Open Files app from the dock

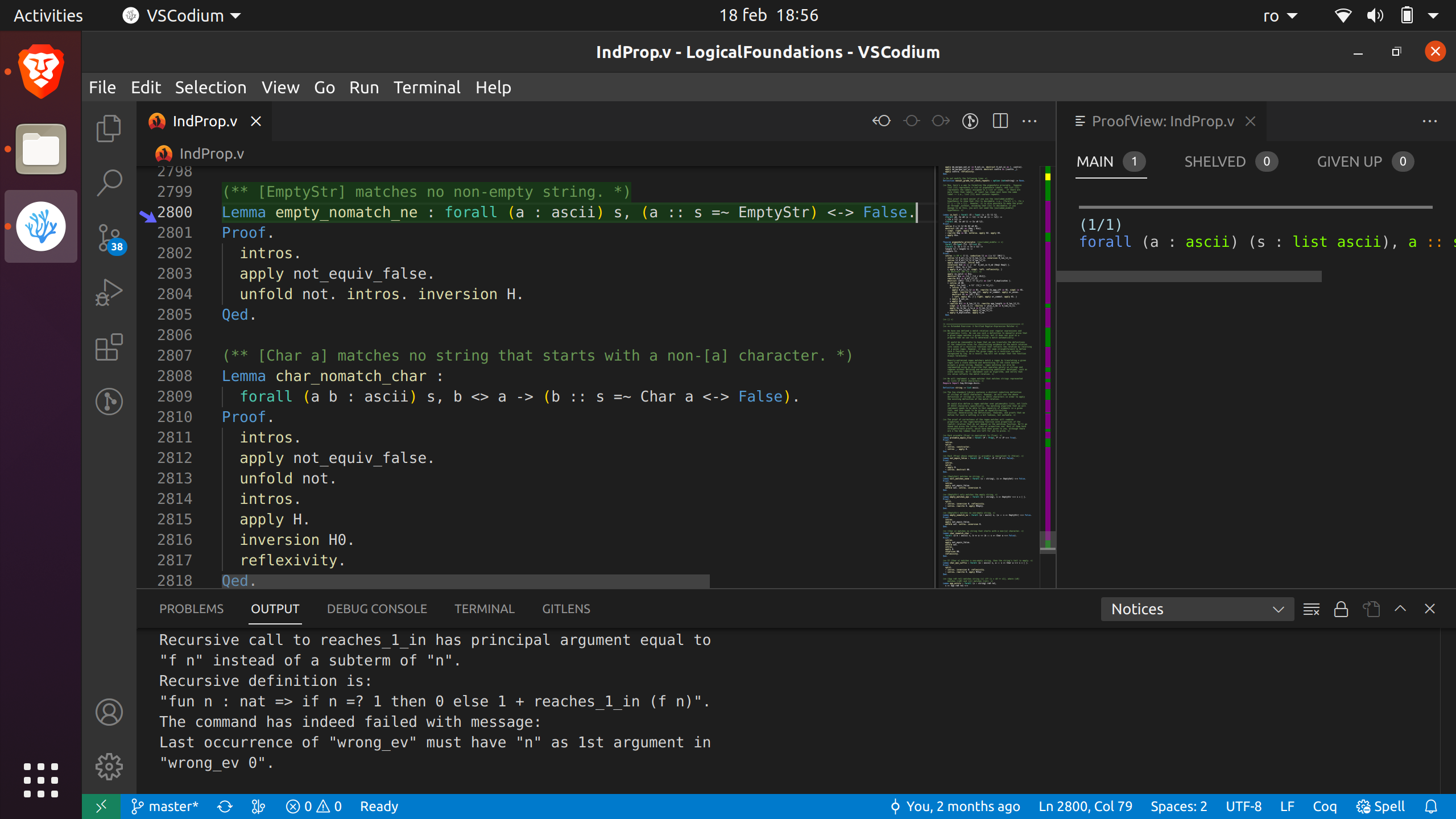(x=41, y=149)
